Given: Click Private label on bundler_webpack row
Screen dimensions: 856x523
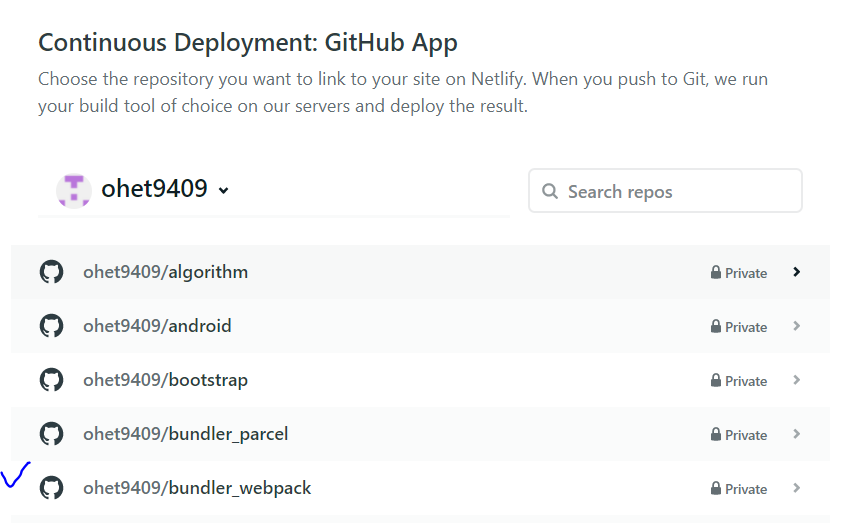Looking at the screenshot, I should pyautogui.click(x=746, y=489).
